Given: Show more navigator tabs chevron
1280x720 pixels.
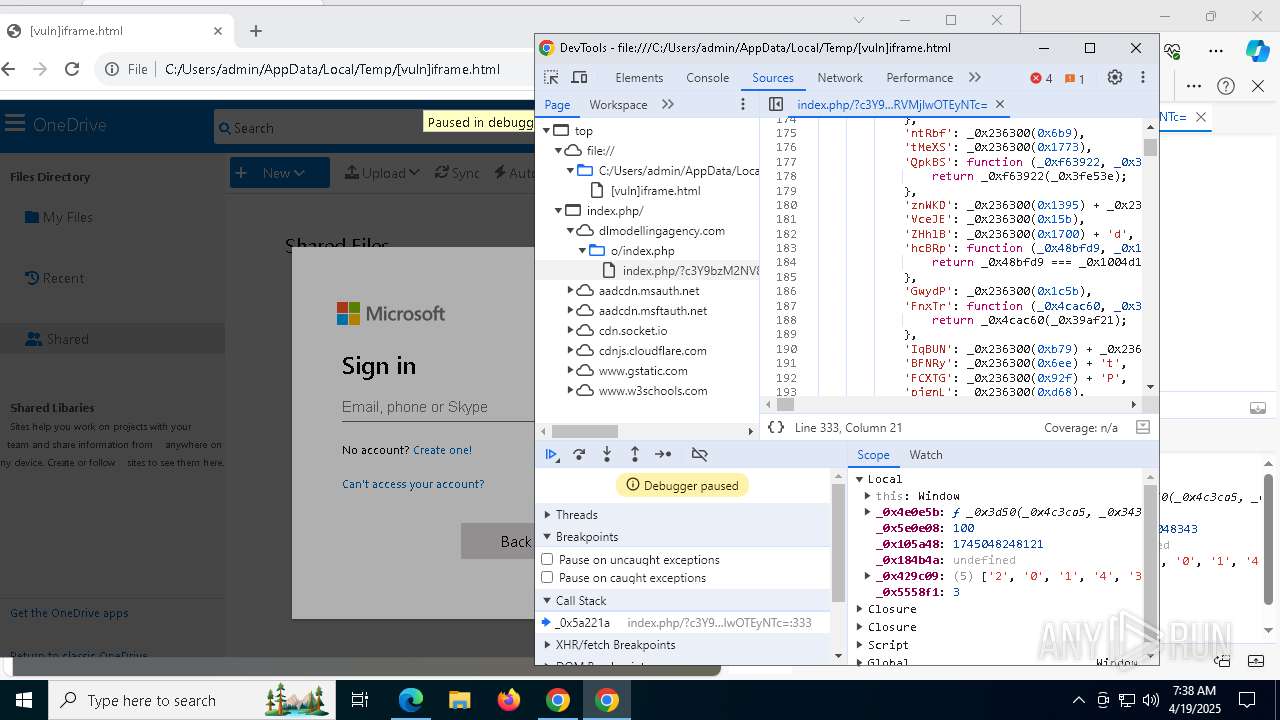Looking at the screenshot, I should point(668,104).
